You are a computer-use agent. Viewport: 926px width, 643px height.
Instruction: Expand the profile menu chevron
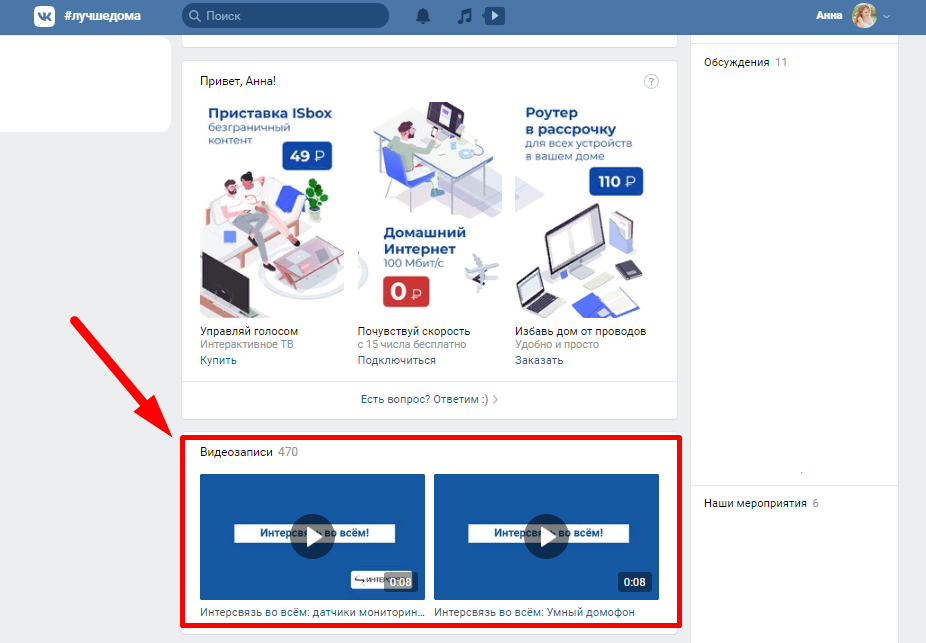point(886,17)
